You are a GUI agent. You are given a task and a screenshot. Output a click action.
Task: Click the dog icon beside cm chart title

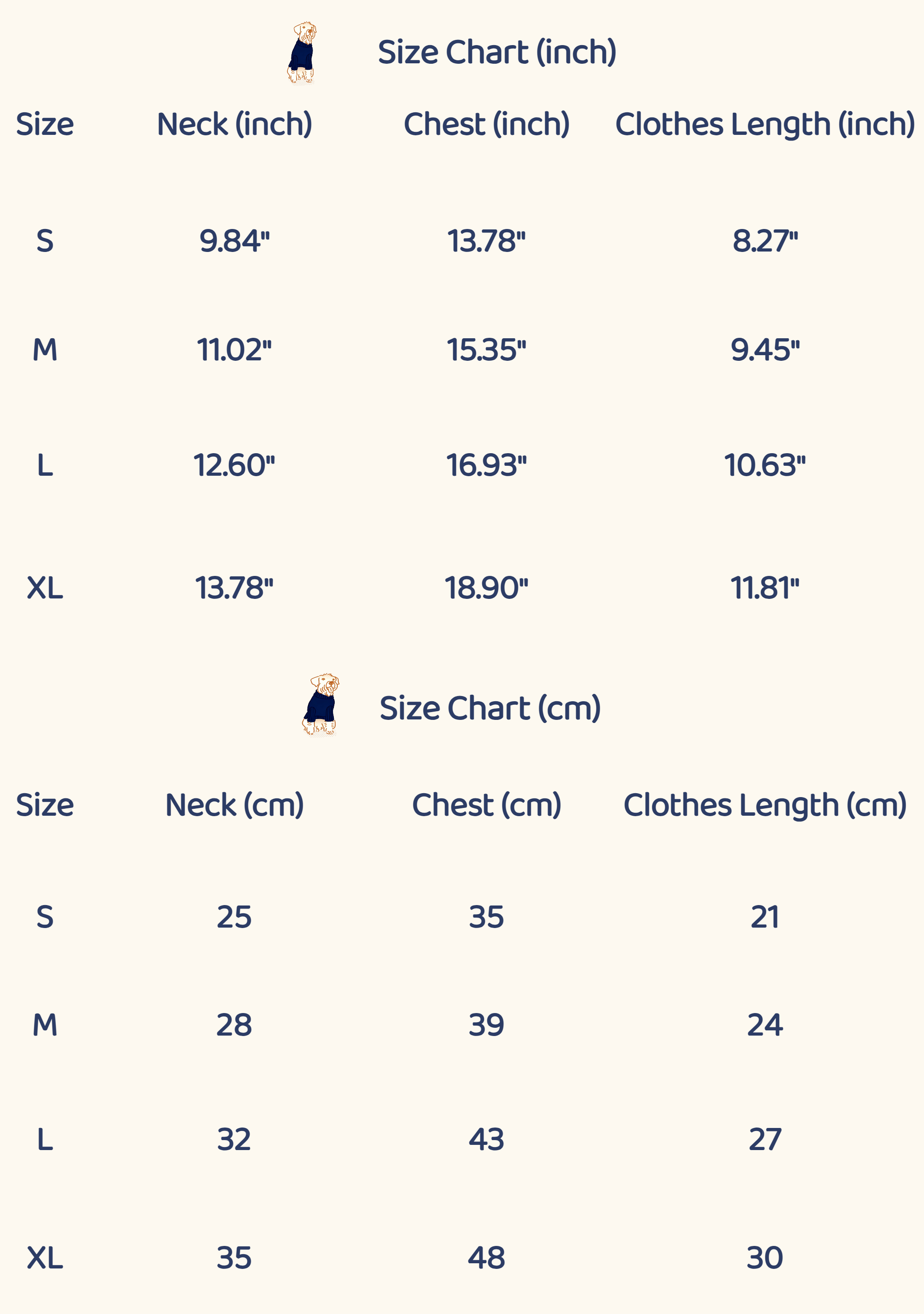click(x=320, y=705)
